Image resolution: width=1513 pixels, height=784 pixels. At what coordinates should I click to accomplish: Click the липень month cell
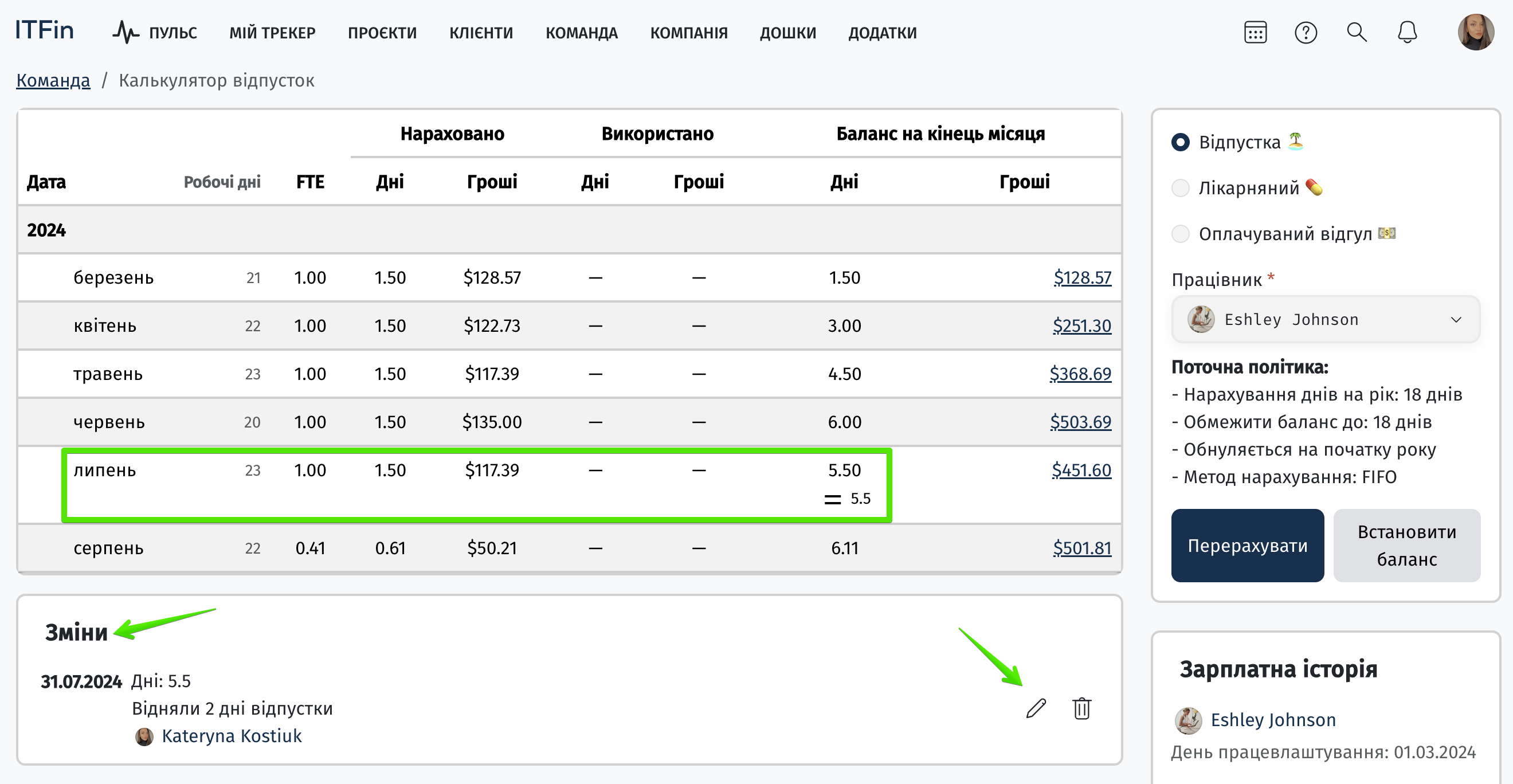pyautogui.click(x=104, y=470)
